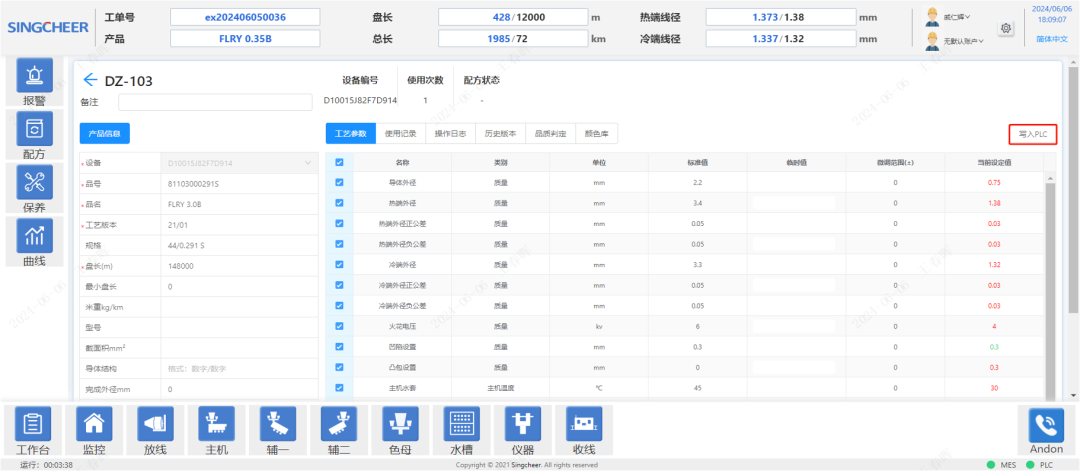
Task: Open the 简体中文 language selector
Action: click(1052, 39)
